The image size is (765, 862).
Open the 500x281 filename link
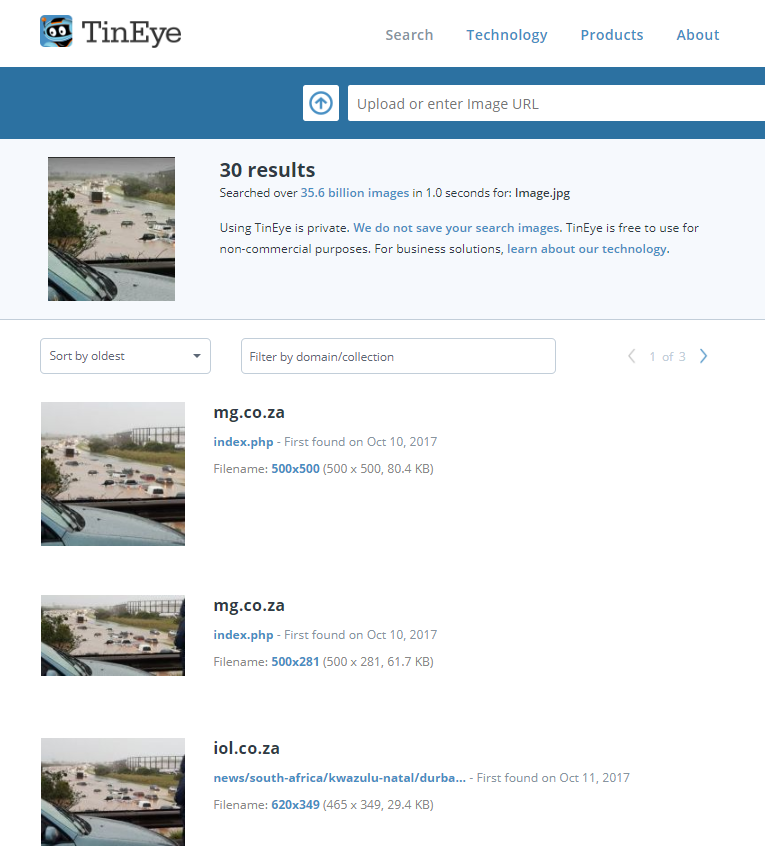[x=296, y=662]
